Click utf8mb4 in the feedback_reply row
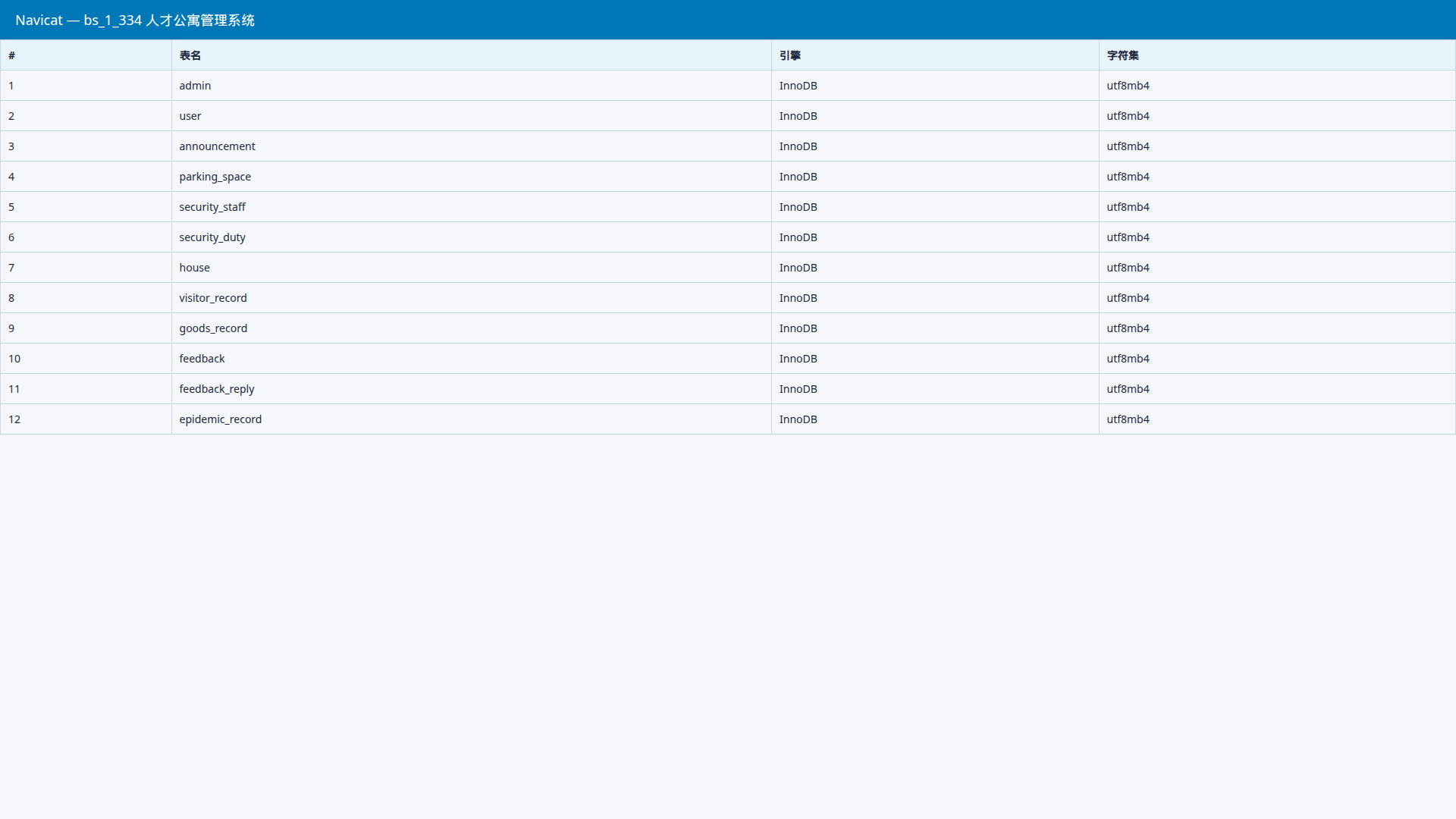The image size is (1456, 819). pos(1128,389)
